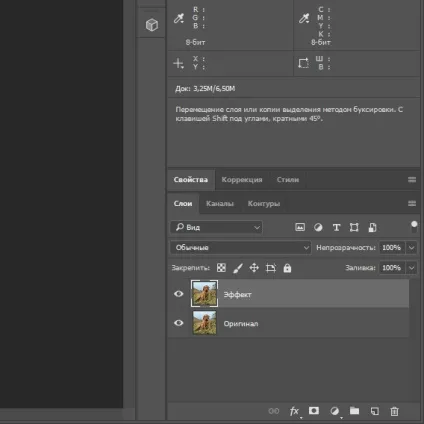Filter by pixel layers icon
424x424 pixels.
(300, 227)
